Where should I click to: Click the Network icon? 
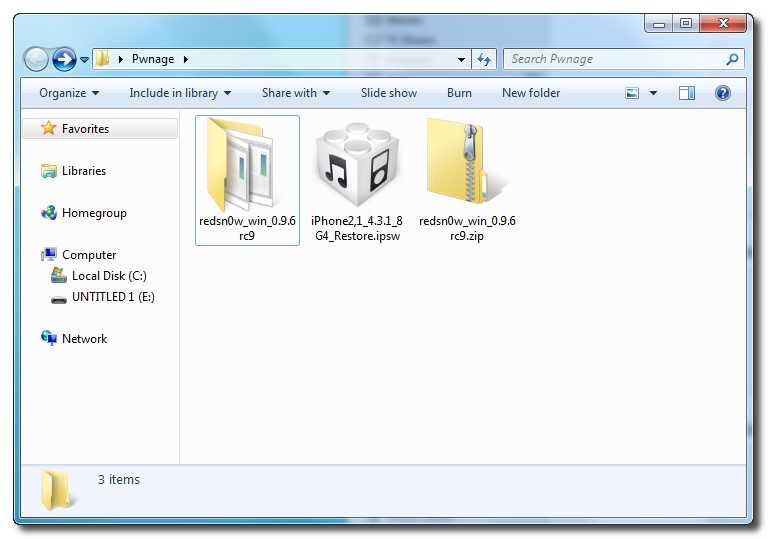(x=48, y=338)
